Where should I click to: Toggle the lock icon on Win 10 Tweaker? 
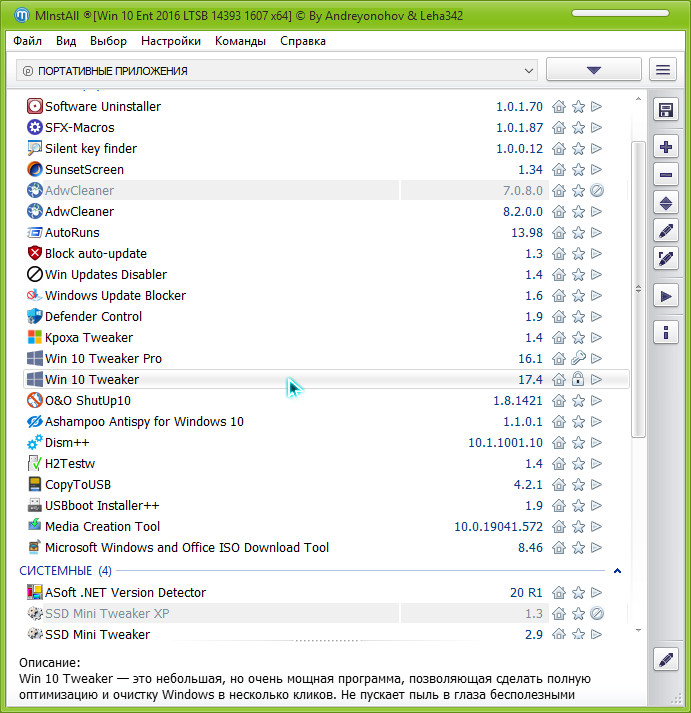[578, 380]
